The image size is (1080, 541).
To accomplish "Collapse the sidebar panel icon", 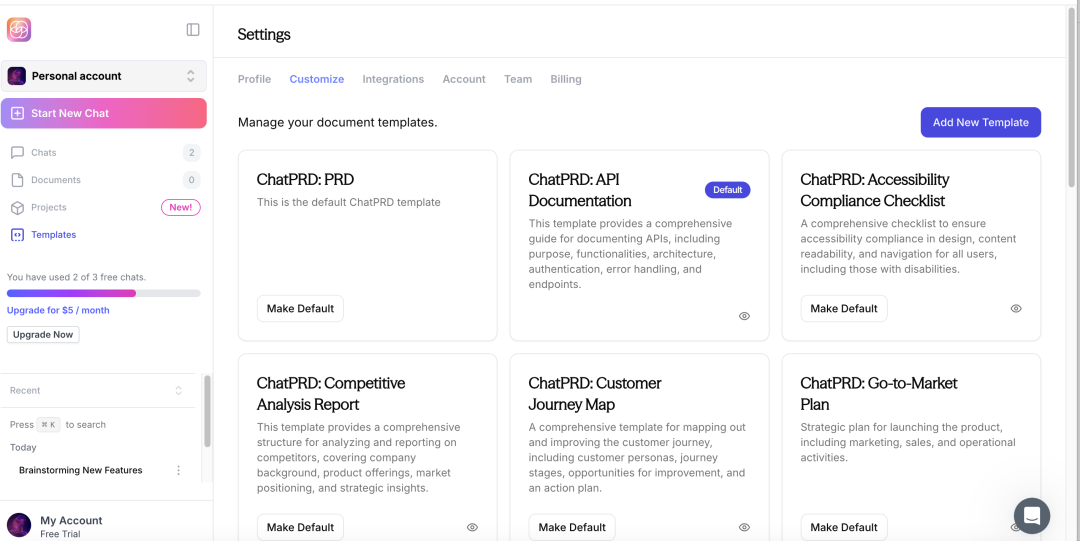I will coord(193,30).
